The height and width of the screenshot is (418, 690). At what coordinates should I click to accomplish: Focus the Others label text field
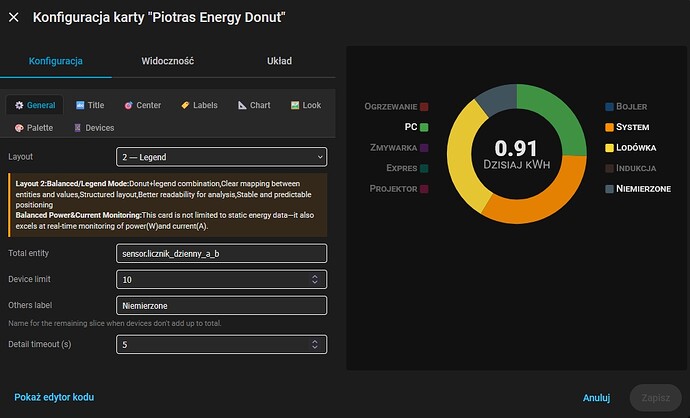221,305
